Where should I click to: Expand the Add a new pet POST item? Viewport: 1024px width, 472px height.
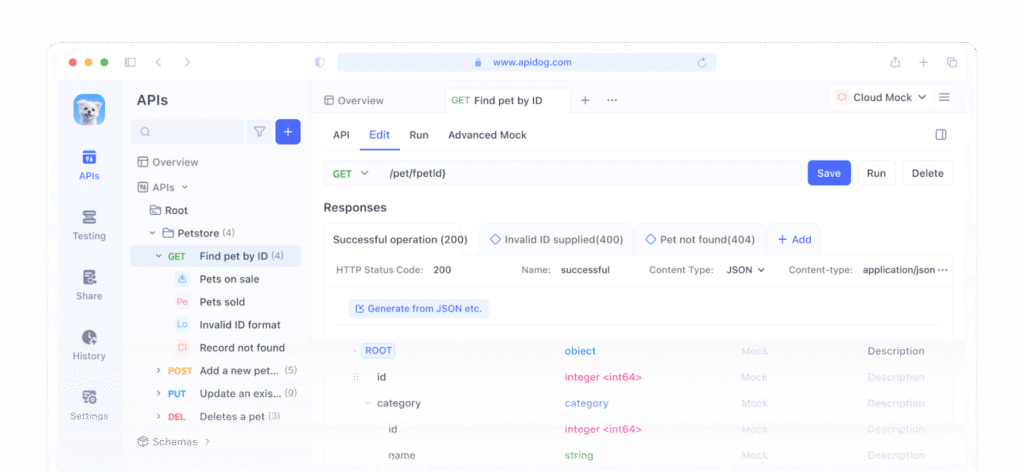tap(159, 371)
